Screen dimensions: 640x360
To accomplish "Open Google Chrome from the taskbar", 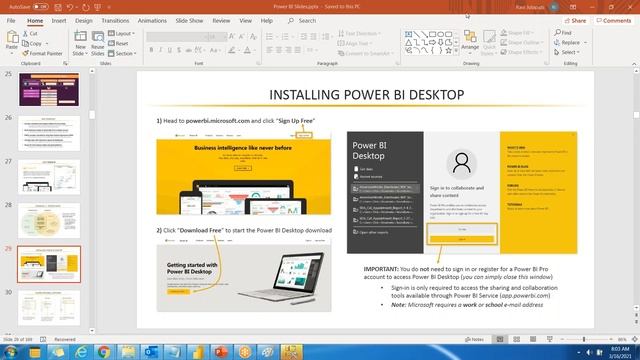I will [x=104, y=352].
